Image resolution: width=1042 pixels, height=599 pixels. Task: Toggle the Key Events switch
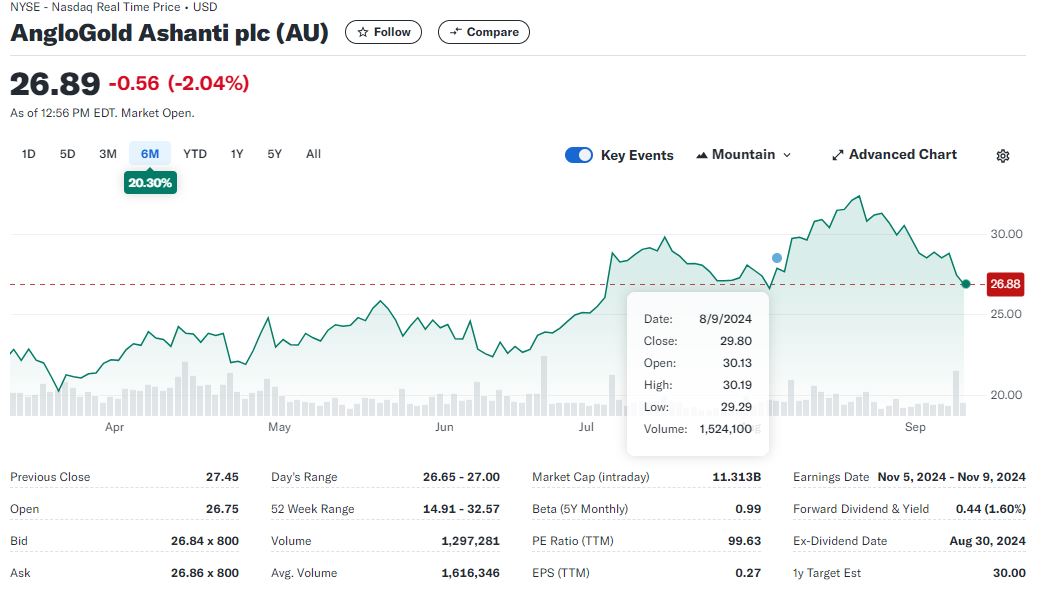pos(579,155)
